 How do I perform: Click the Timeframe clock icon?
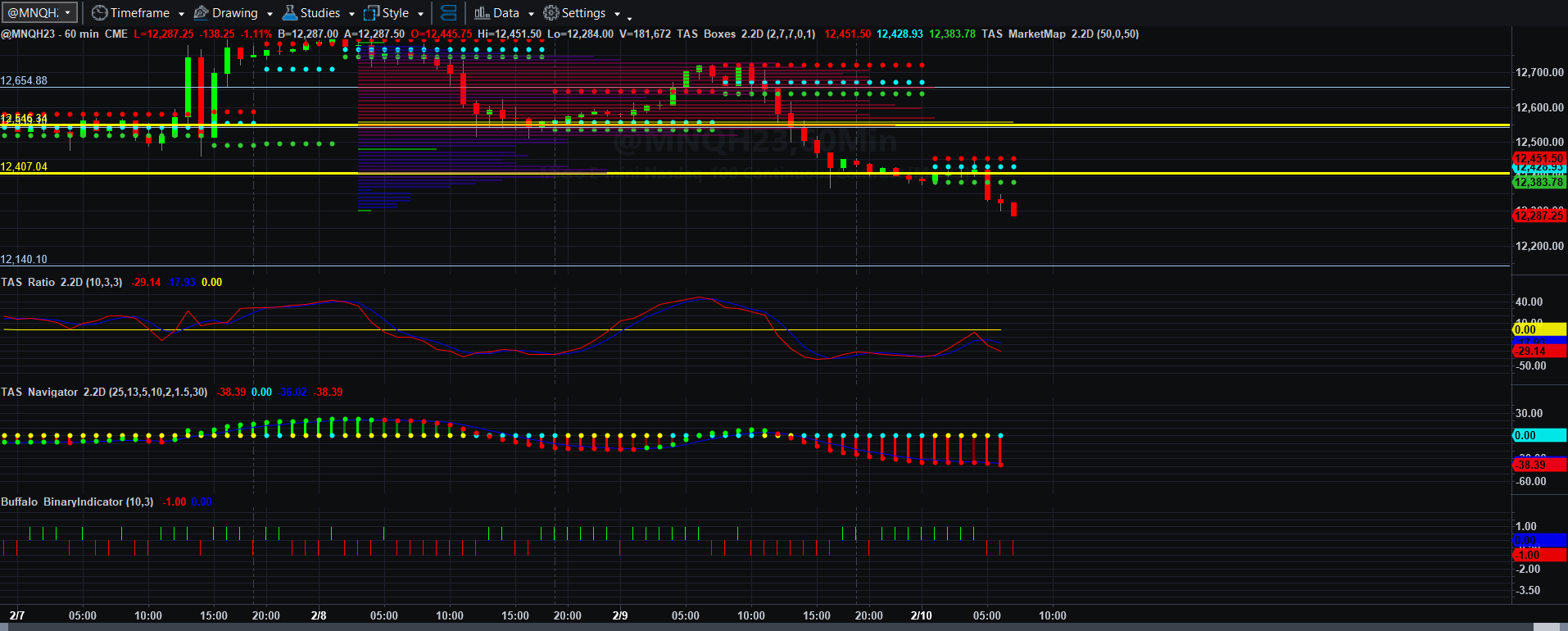pyautogui.click(x=99, y=13)
